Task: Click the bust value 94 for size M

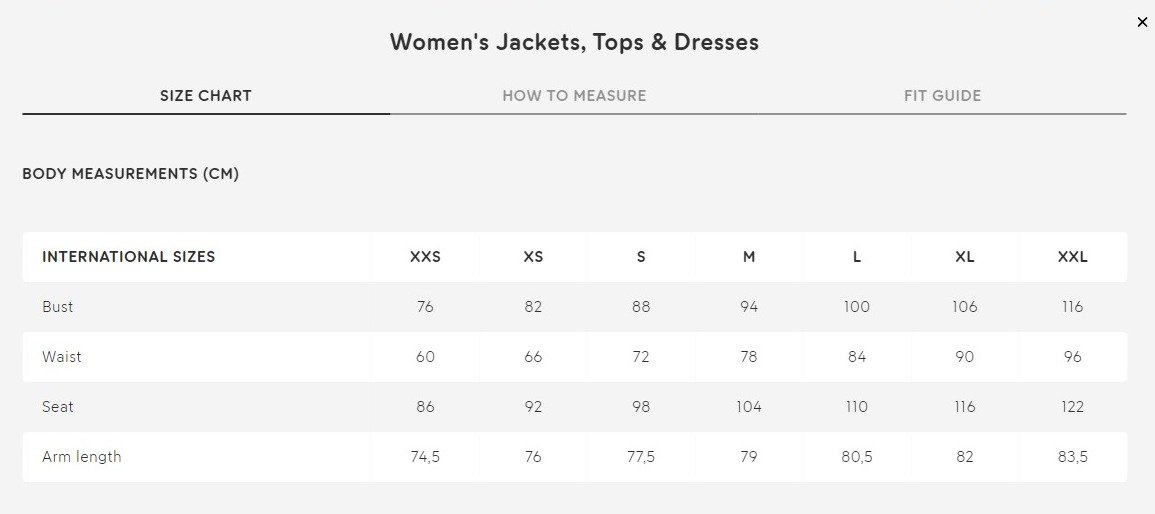Action: pyautogui.click(x=748, y=306)
